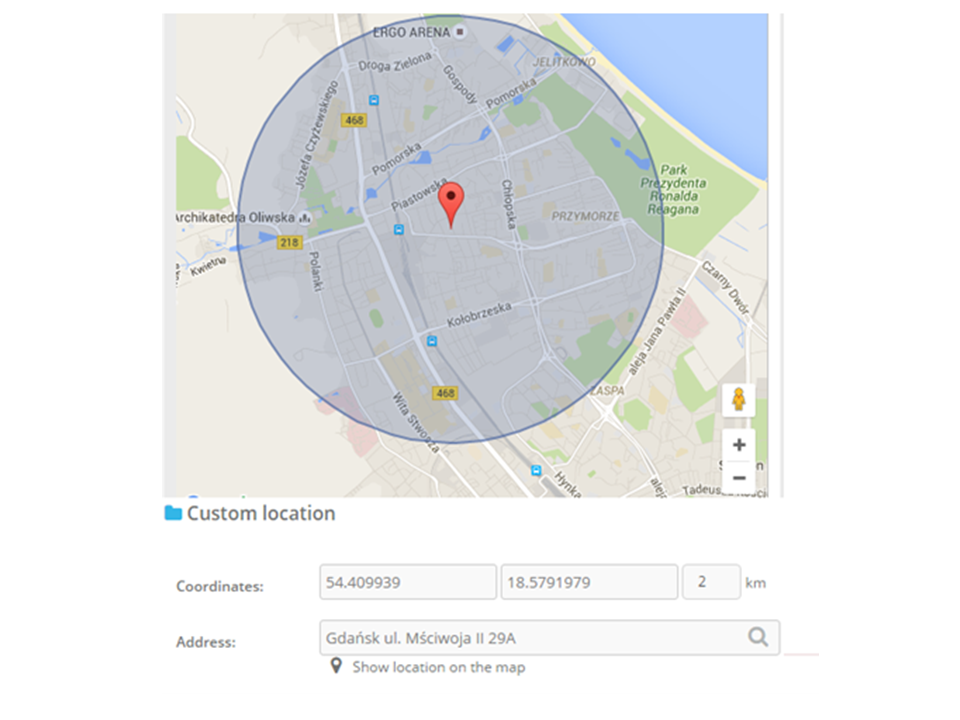Open Street View pegman icon
Image resolution: width=960 pixels, height=720 pixels.
coord(739,400)
